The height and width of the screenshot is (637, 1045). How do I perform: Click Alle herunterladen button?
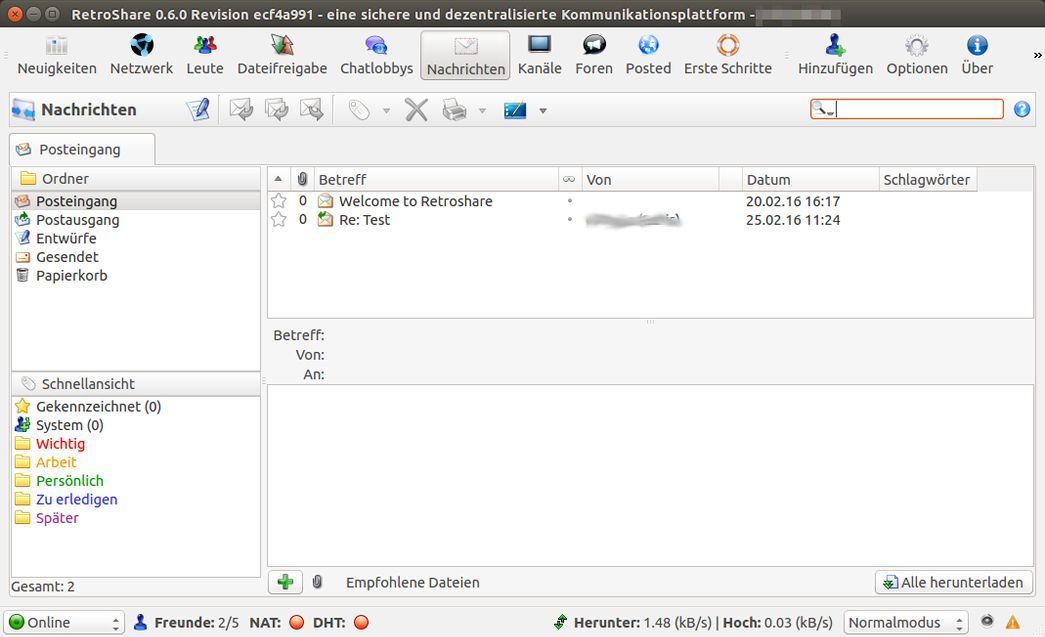[x=954, y=582]
